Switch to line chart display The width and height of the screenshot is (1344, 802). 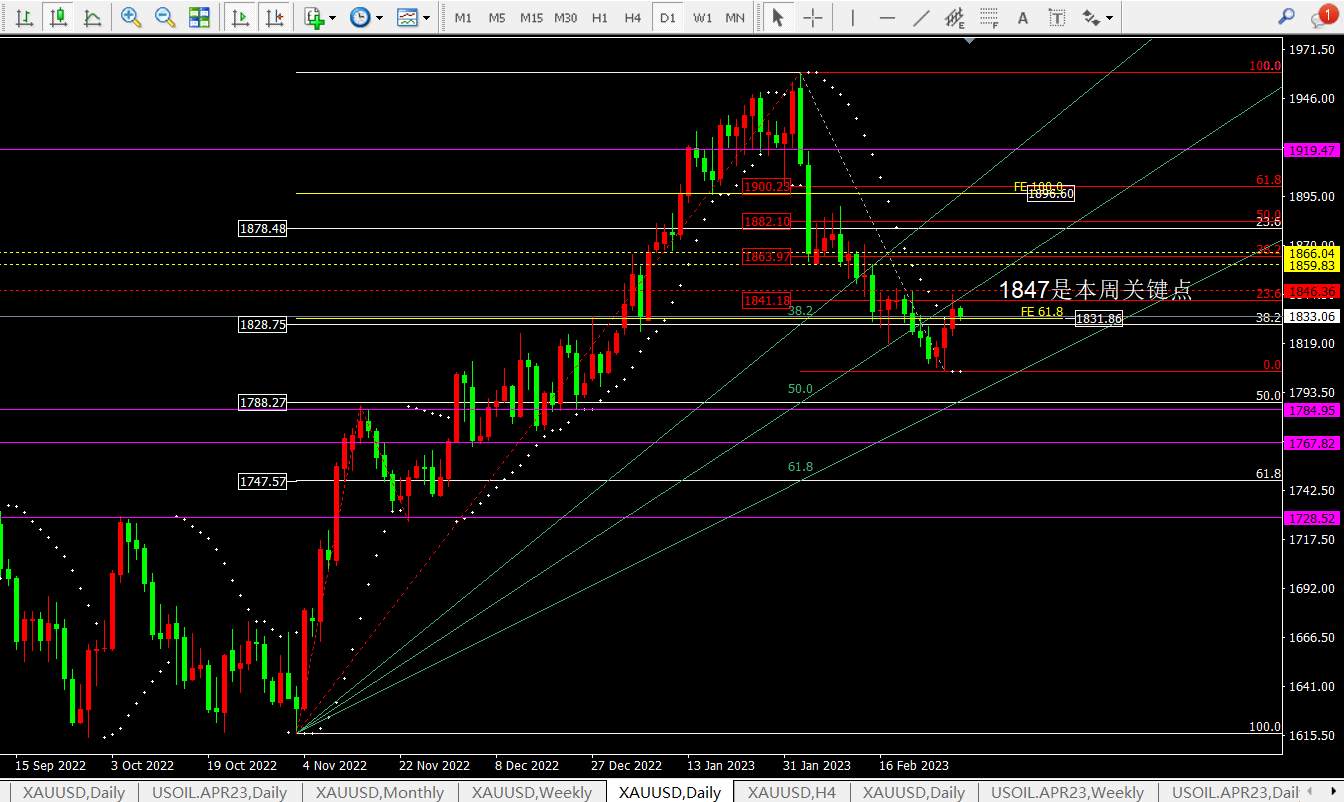coord(92,17)
